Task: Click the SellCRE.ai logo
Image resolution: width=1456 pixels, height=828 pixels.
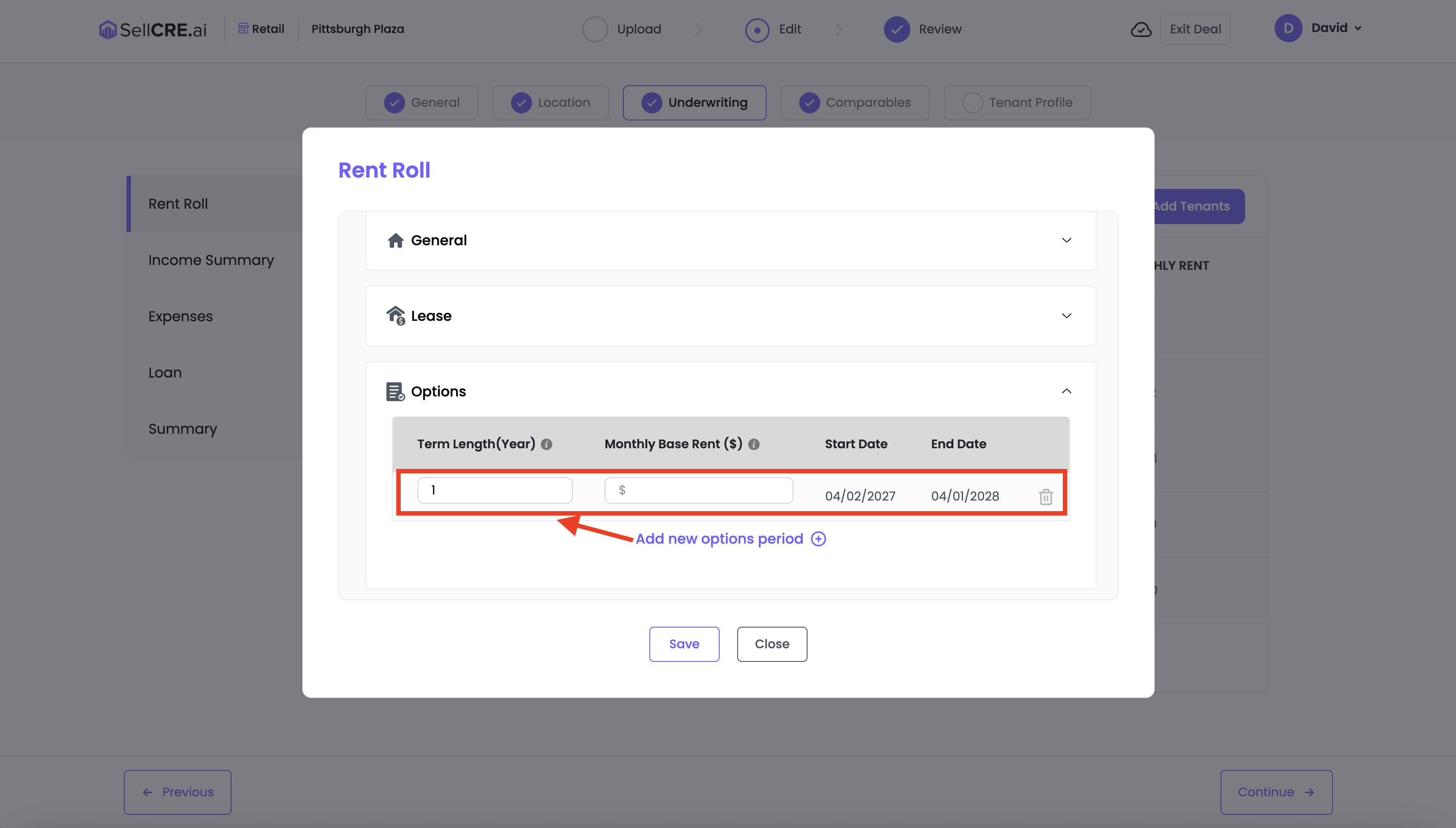Action: (152, 29)
